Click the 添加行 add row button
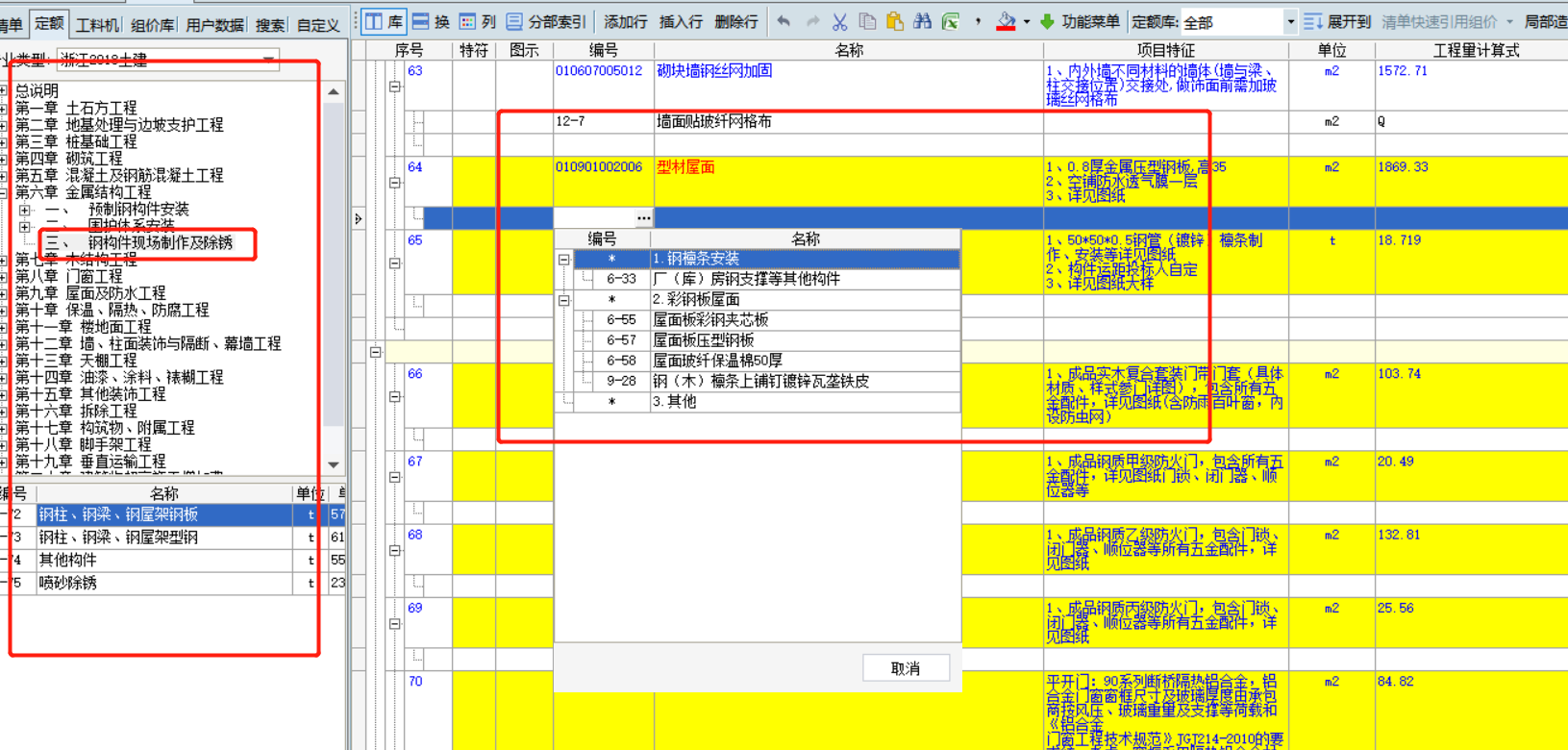1568x750 pixels. pos(625,21)
